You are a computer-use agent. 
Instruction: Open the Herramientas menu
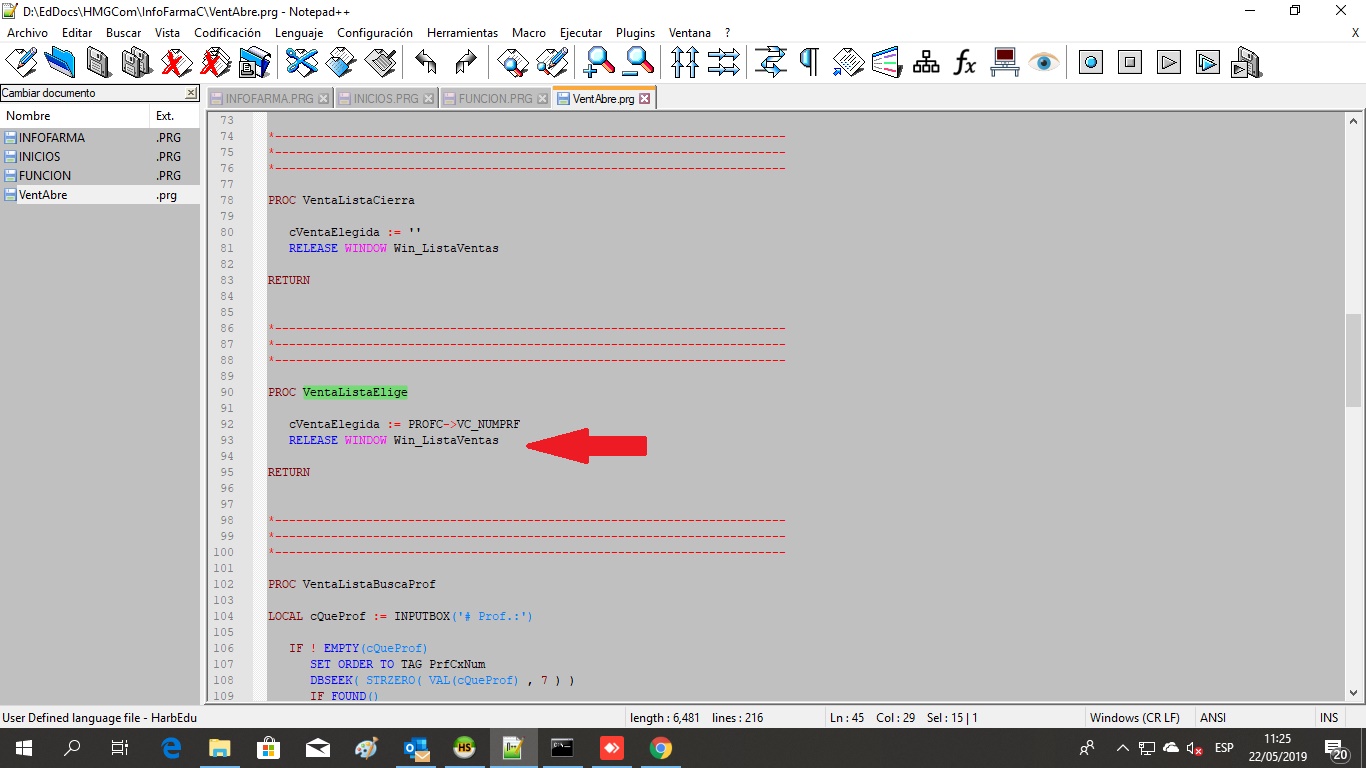point(462,33)
